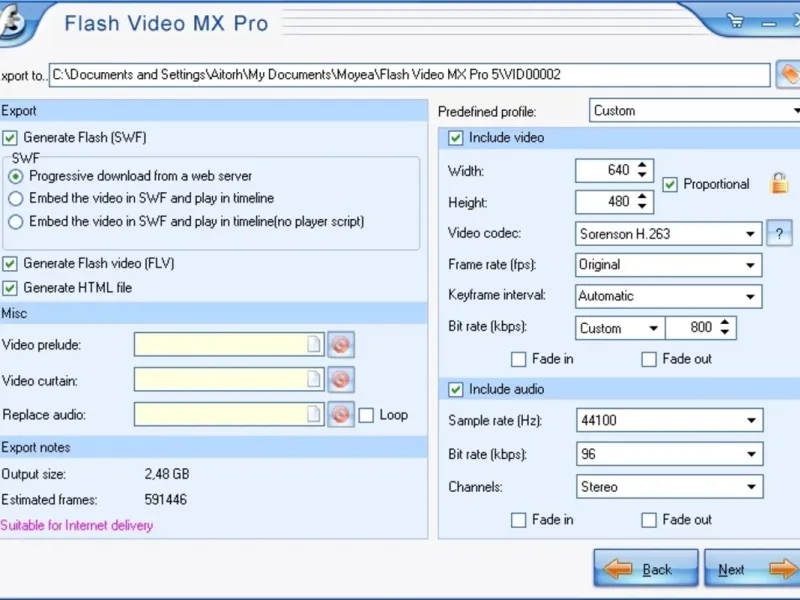Click the Back button
800x600 pixels.
click(646, 568)
